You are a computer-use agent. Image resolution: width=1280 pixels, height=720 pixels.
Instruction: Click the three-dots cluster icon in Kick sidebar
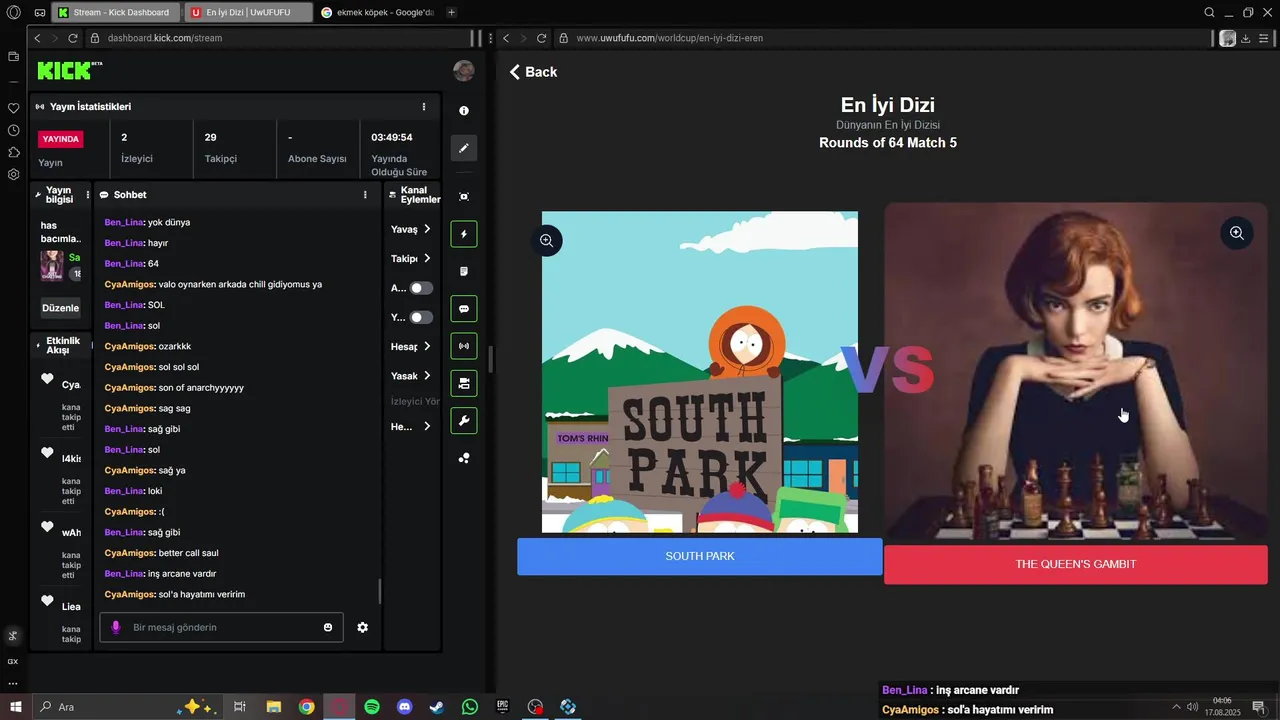point(464,458)
